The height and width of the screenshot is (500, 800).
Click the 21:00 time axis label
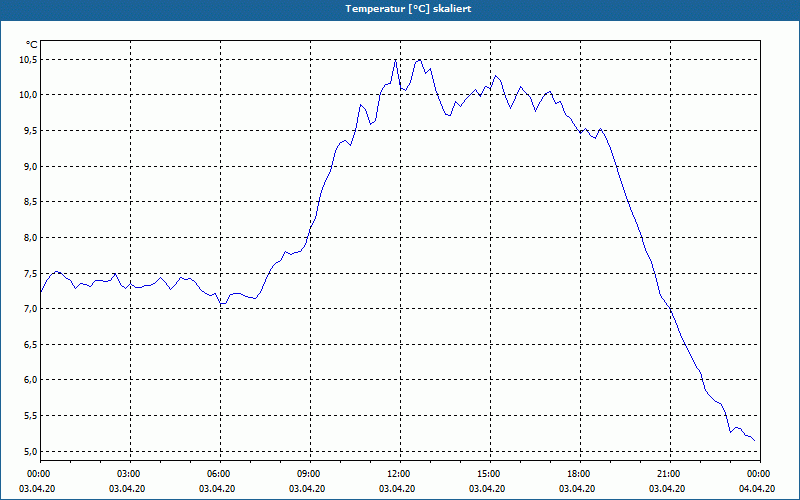tap(670, 474)
